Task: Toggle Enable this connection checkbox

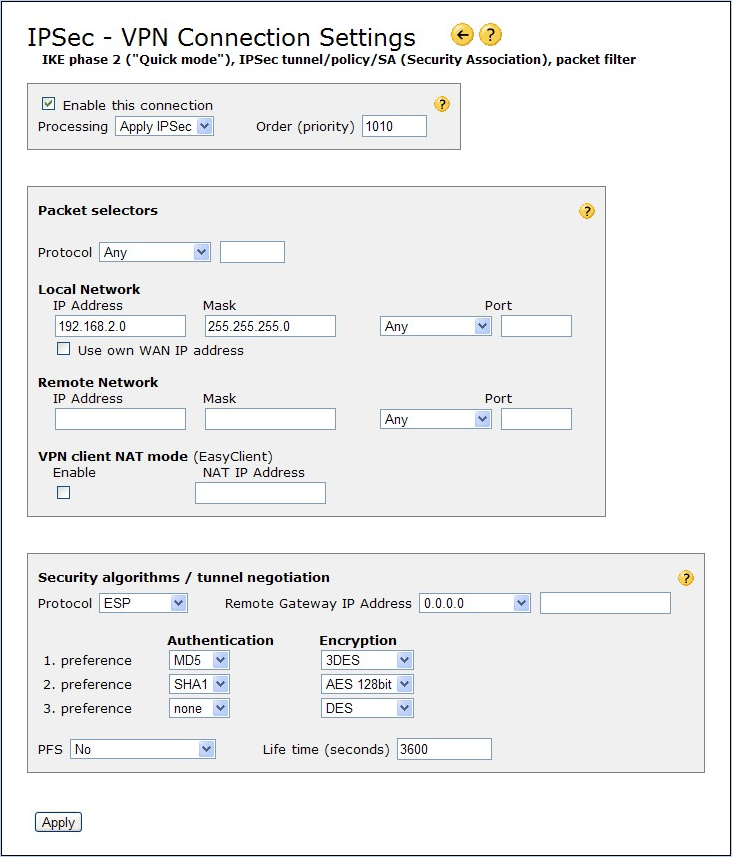Action: tap(48, 104)
